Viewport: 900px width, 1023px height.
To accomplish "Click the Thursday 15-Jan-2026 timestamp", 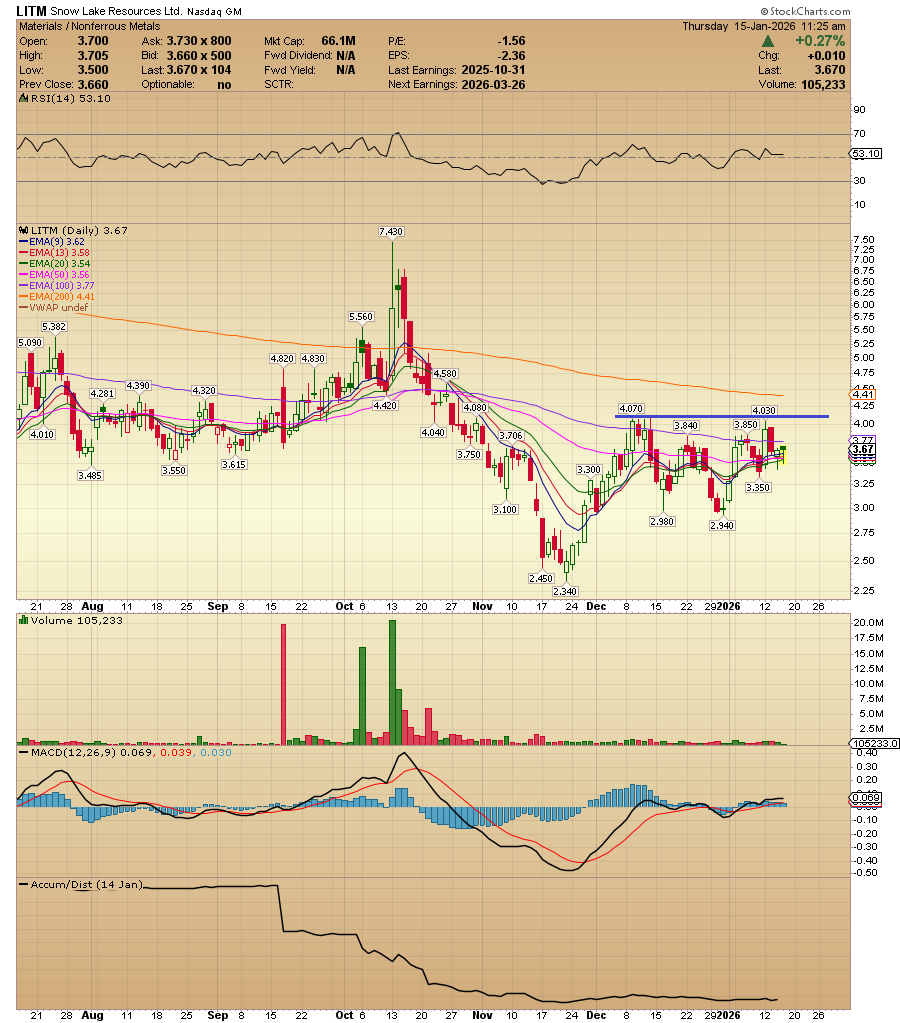I will (764, 26).
